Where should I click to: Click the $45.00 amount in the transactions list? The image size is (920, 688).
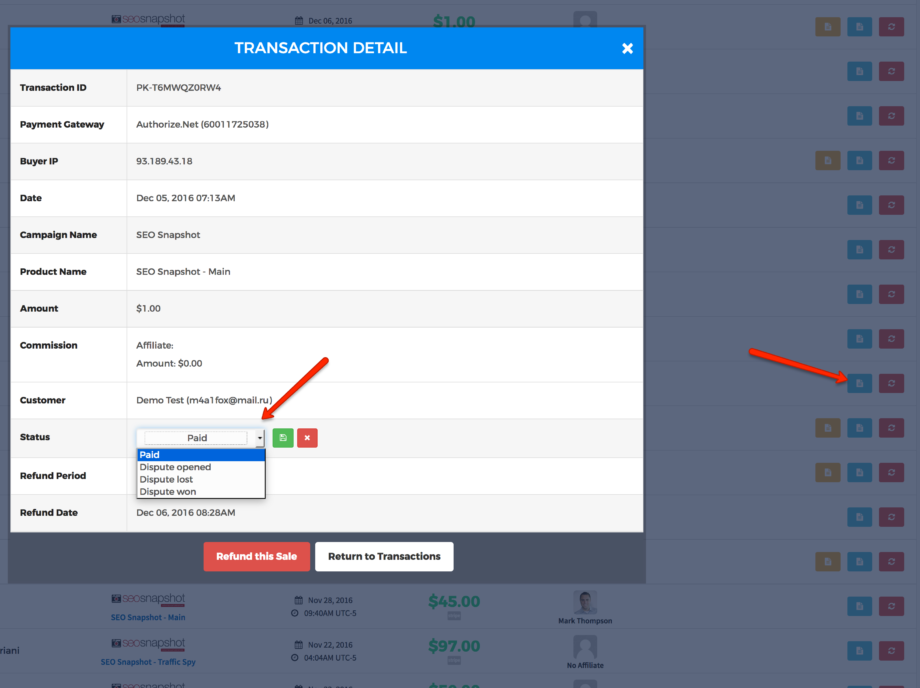(x=454, y=601)
